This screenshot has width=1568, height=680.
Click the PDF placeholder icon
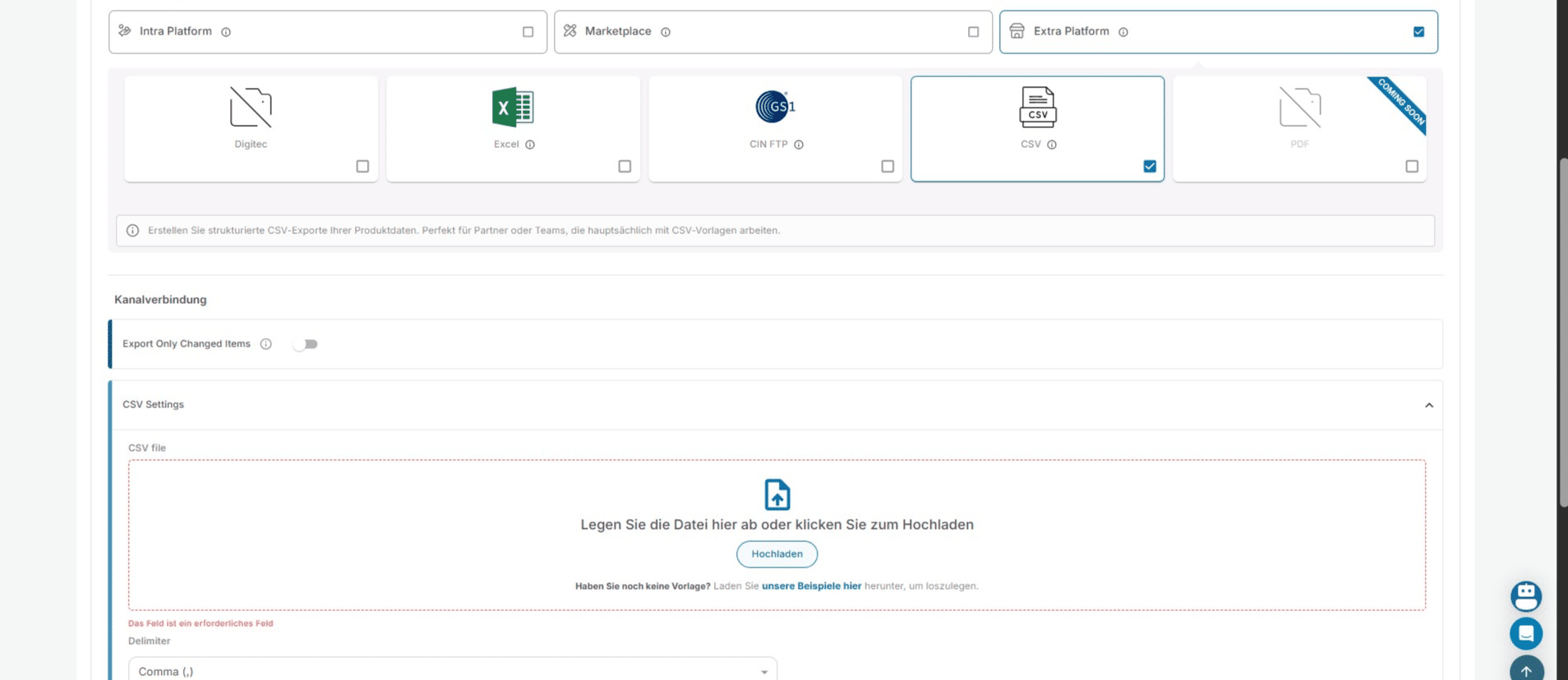pos(1300,107)
